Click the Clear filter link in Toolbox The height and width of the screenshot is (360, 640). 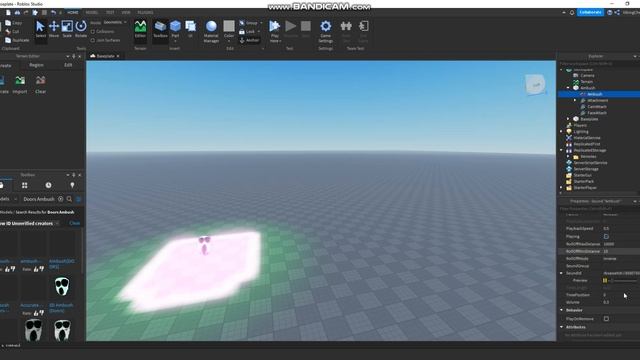click(x=75, y=223)
